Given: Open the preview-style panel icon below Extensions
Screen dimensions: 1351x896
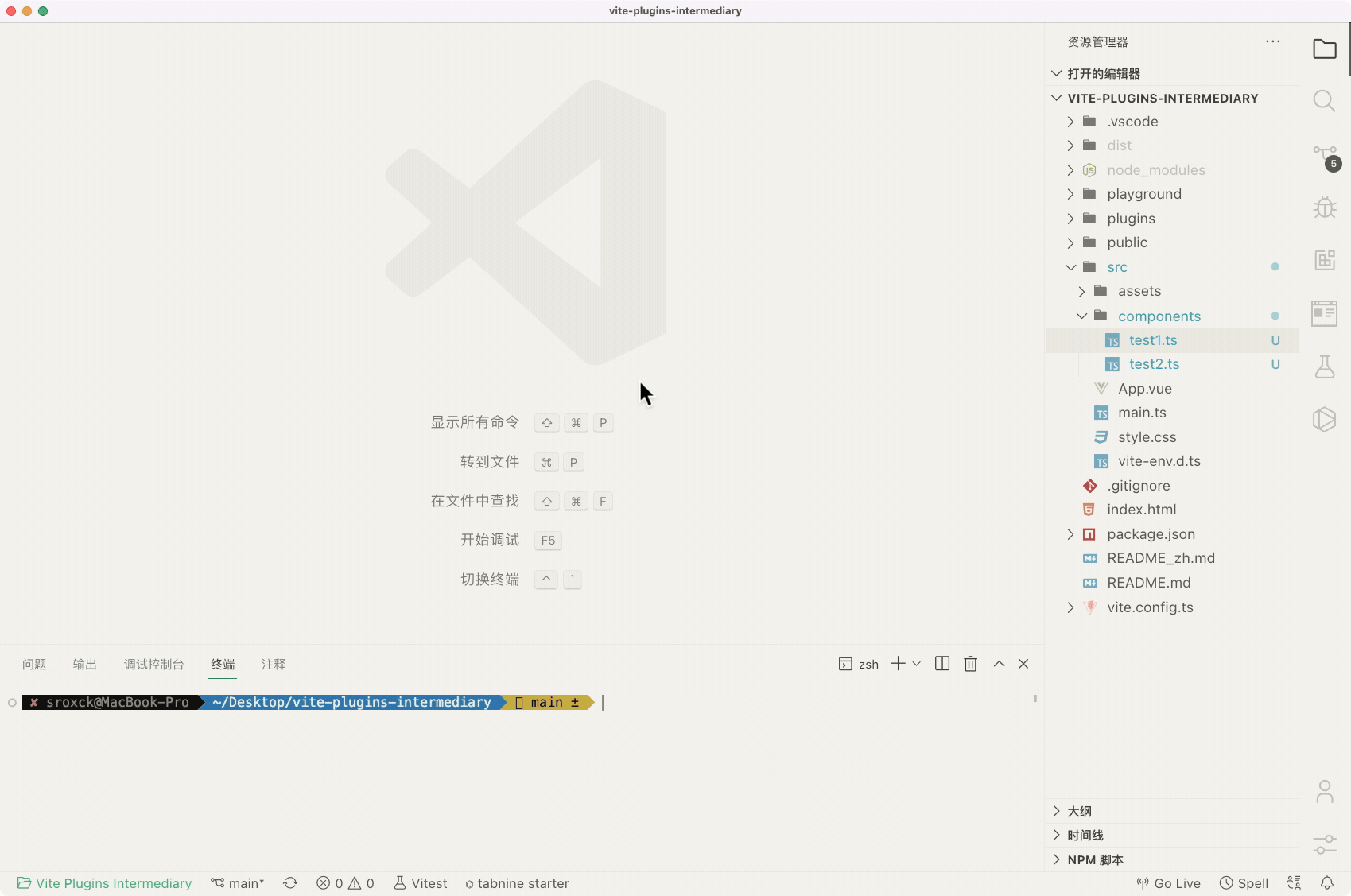Looking at the screenshot, I should [x=1324, y=313].
